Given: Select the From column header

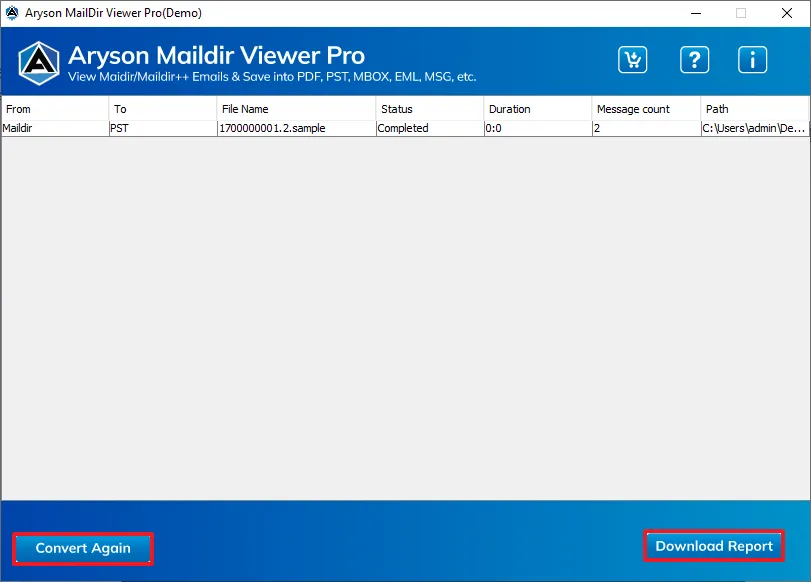Looking at the screenshot, I should pyautogui.click(x=55, y=109).
